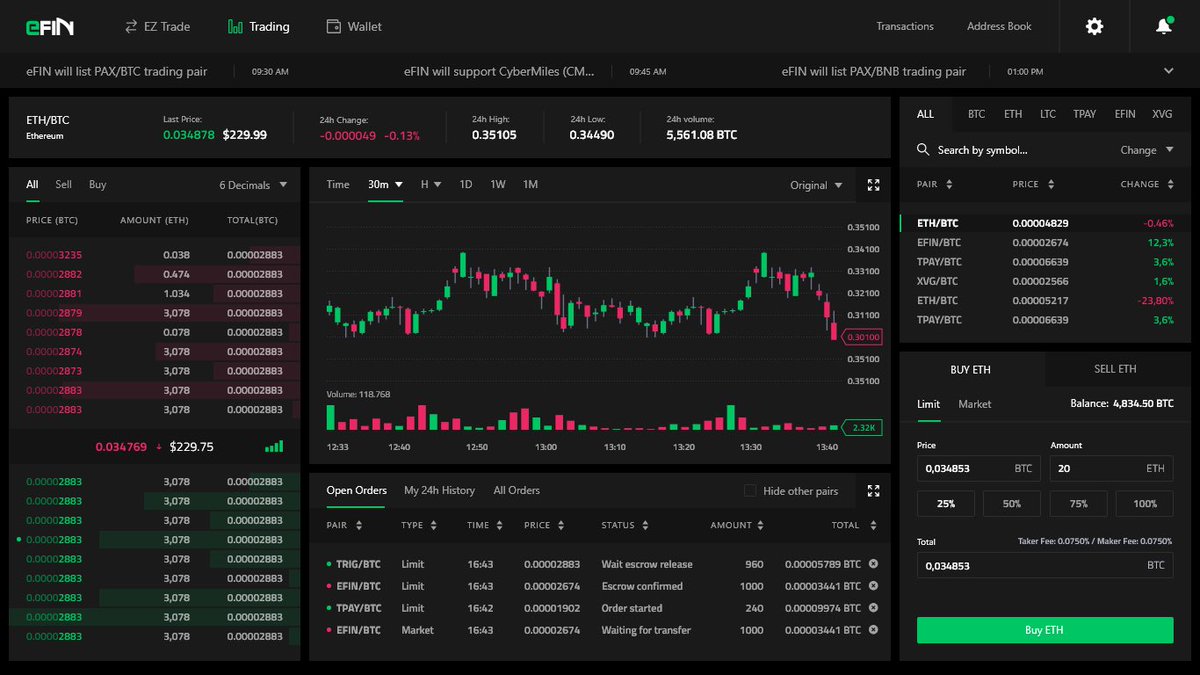This screenshot has height=675, width=1200.
Task: Open the 30m interval dropdown
Action: pos(385,185)
